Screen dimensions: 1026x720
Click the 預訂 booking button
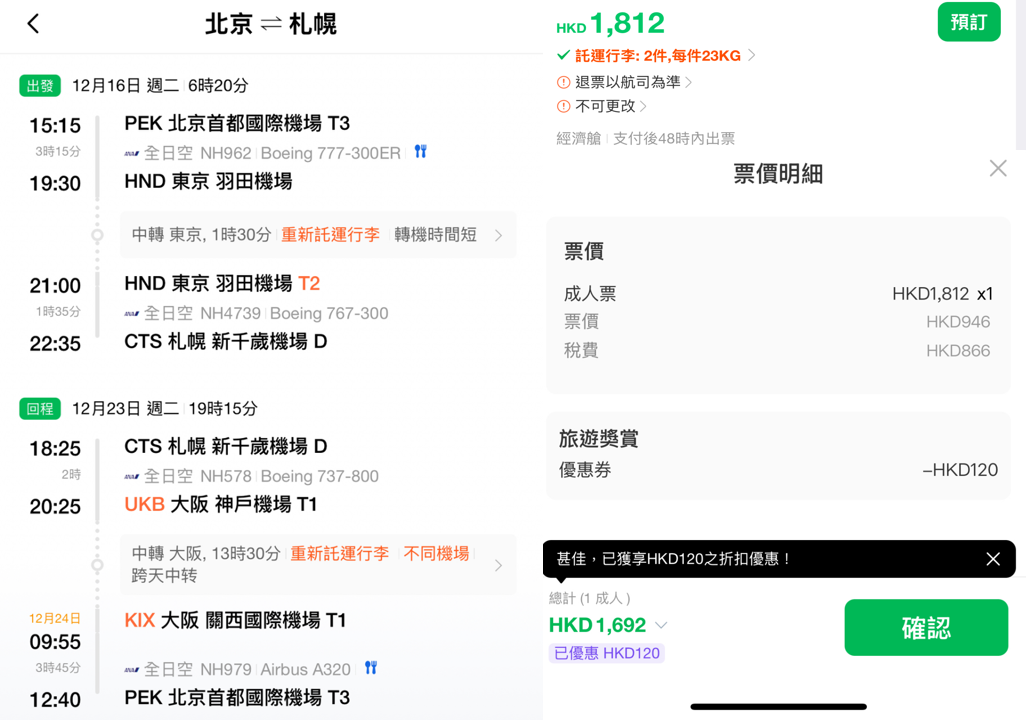[x=968, y=21]
